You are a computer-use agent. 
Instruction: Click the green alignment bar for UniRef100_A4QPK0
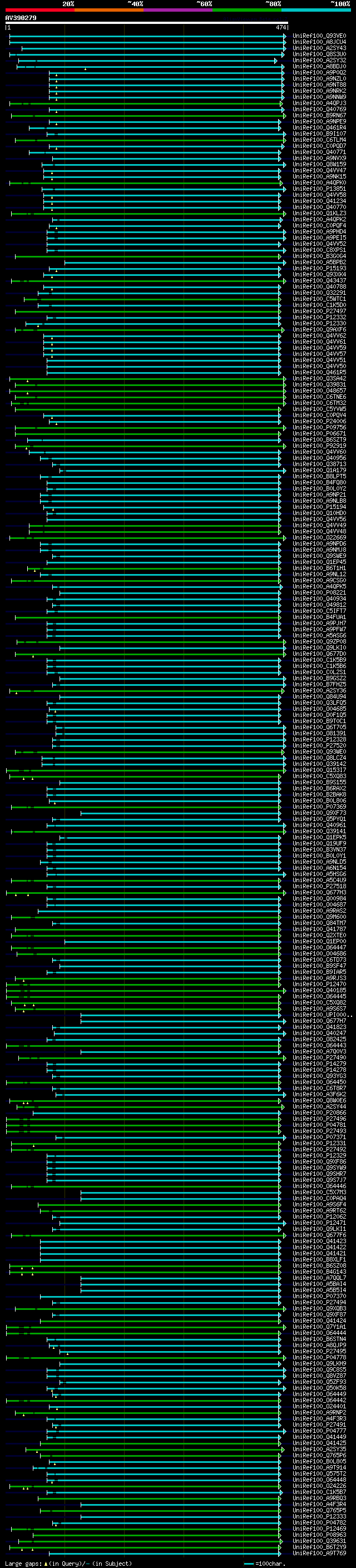(146, 182)
